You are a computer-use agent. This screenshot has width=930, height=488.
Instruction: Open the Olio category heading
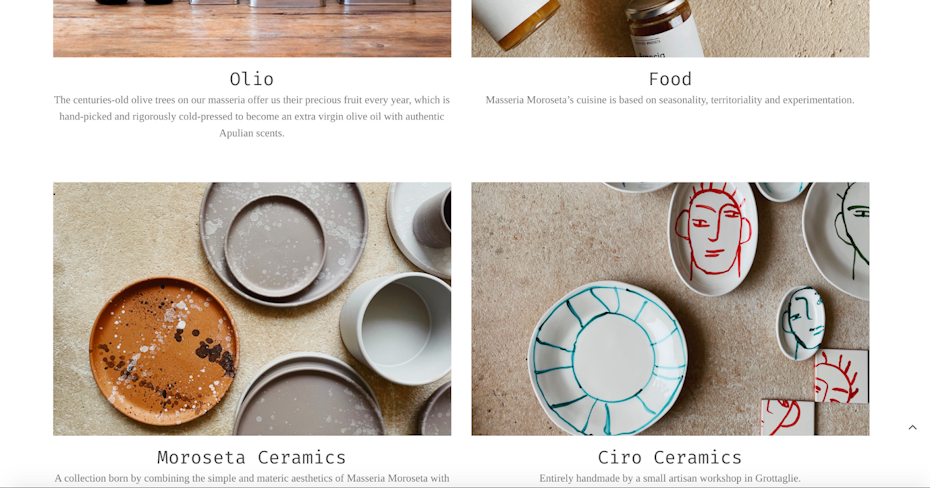tap(251, 79)
